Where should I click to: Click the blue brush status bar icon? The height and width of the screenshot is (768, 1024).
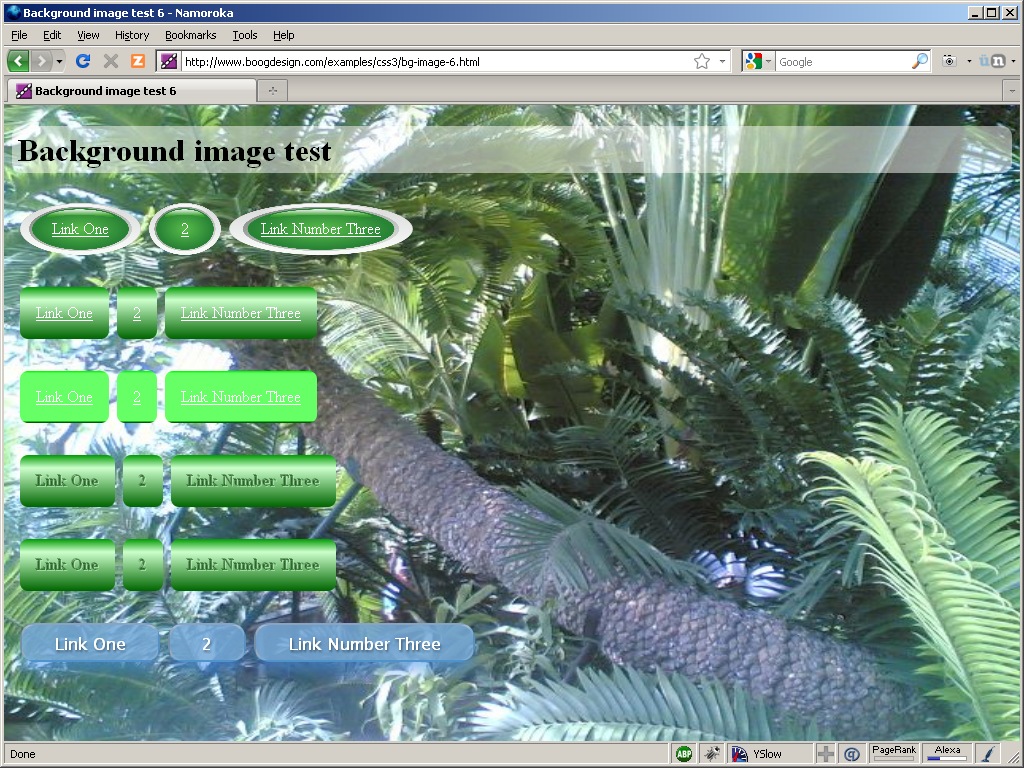point(989,754)
